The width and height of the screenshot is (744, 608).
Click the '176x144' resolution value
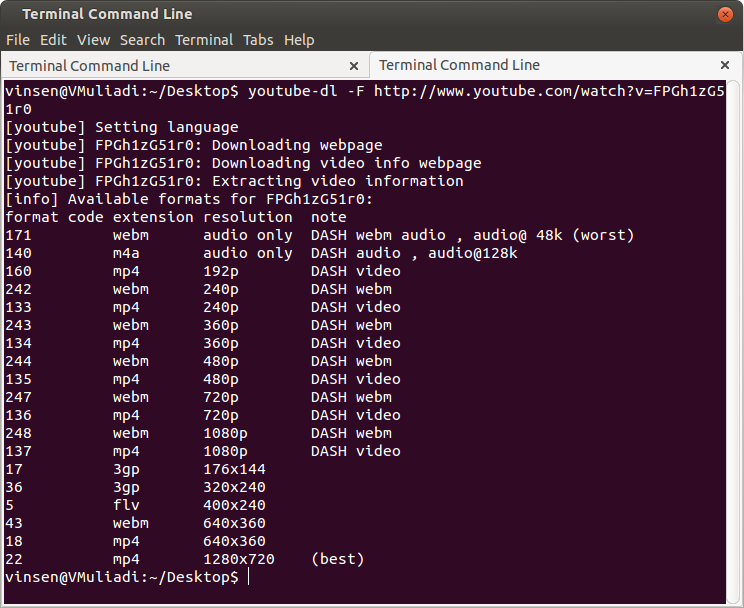[x=234, y=470]
